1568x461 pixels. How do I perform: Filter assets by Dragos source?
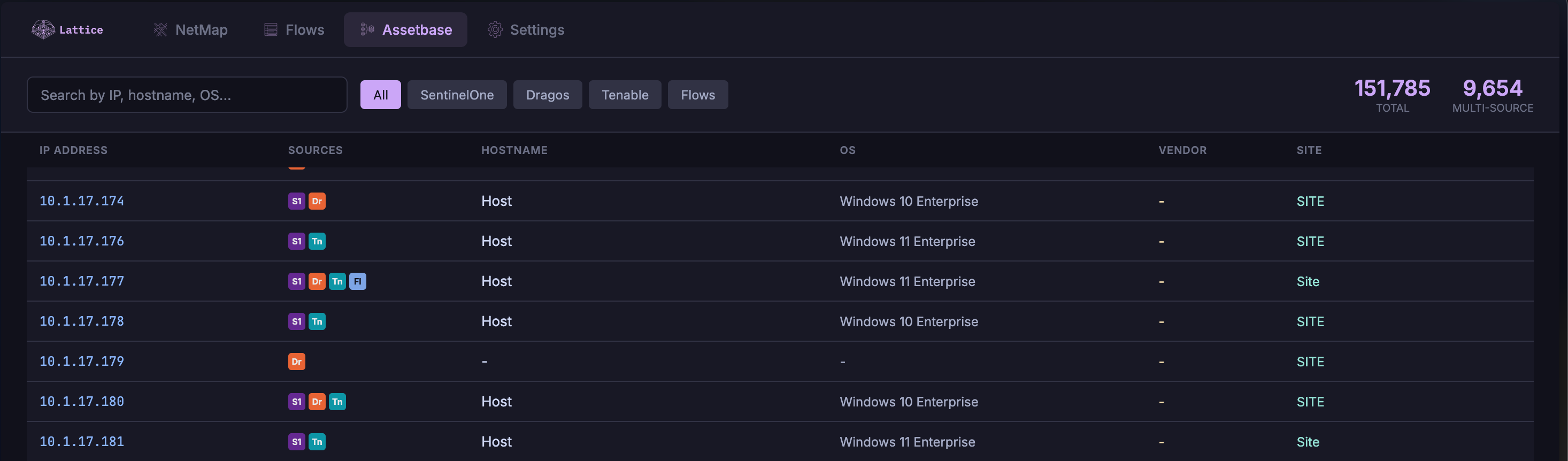[547, 95]
